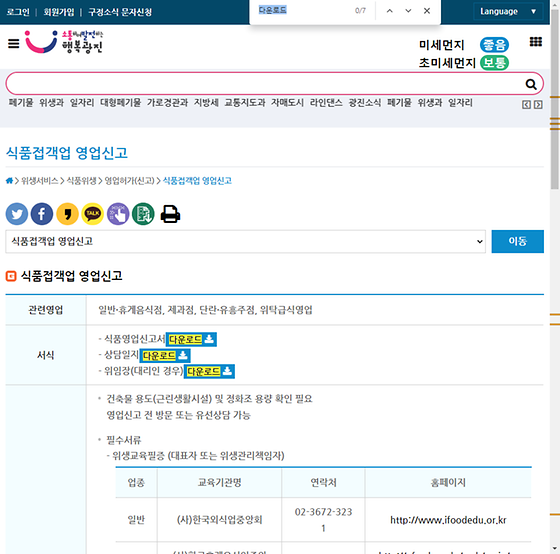Select the first 일자리 keyword
This screenshot has height=554, width=560.
coord(82,103)
